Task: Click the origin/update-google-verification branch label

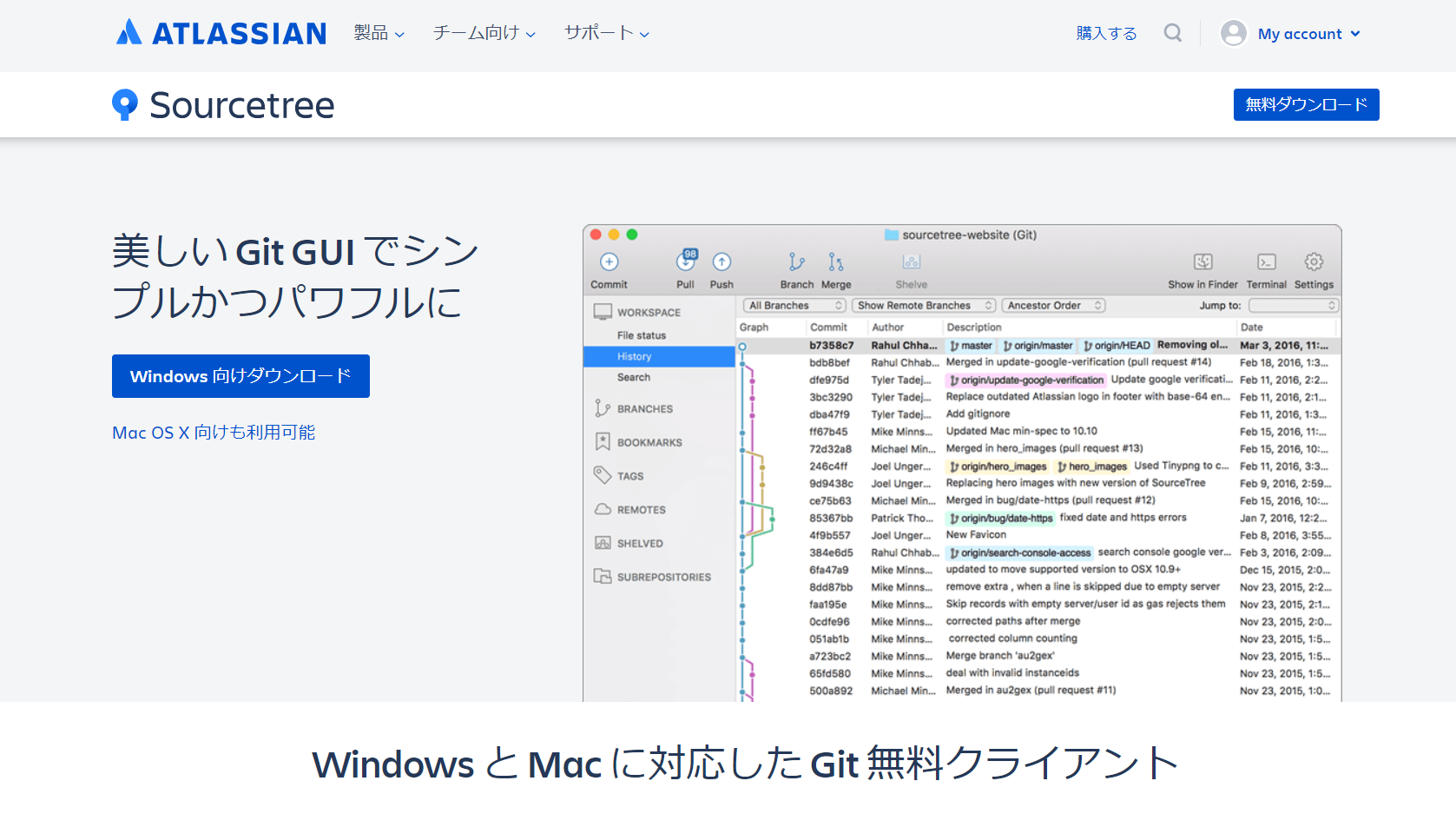Action: pos(1025,380)
